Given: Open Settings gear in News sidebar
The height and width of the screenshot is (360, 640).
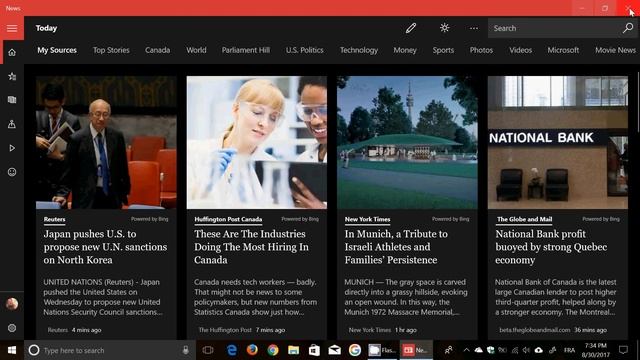Looking at the screenshot, I should [x=12, y=328].
